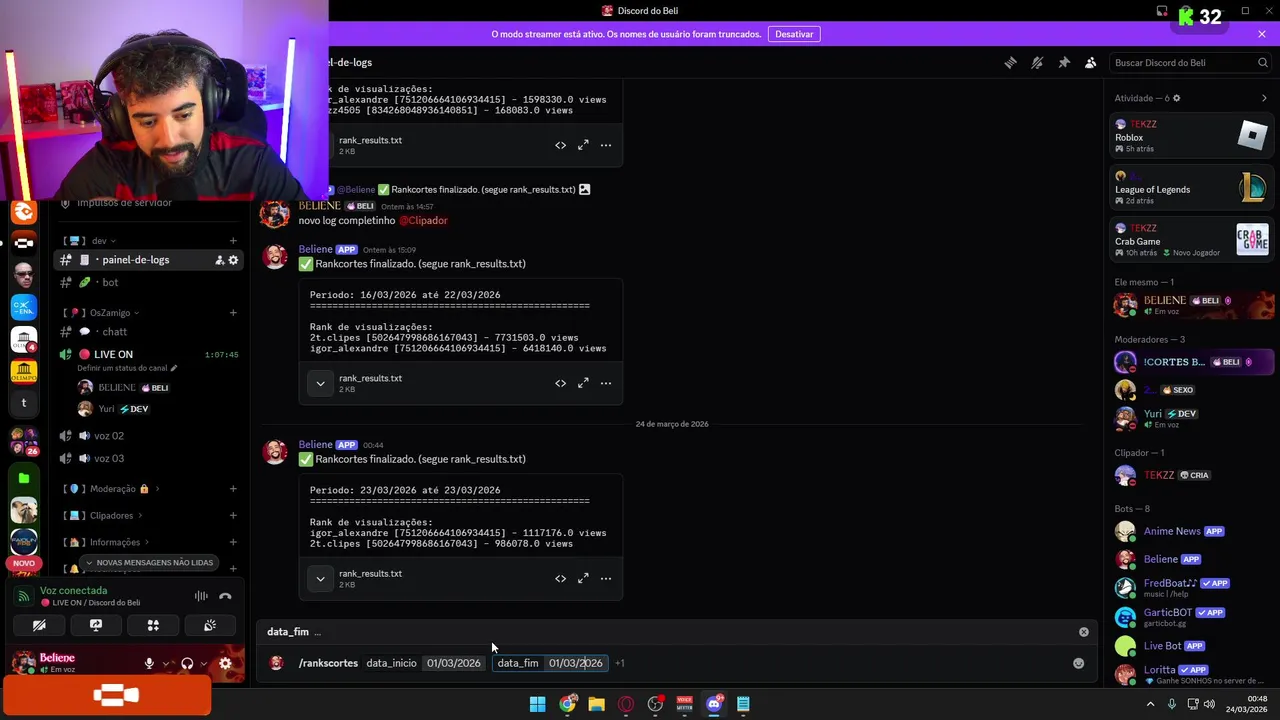Click NOVAS MENSAGENS NÃO LIDAS pill
The image size is (1280, 720).
point(149,563)
